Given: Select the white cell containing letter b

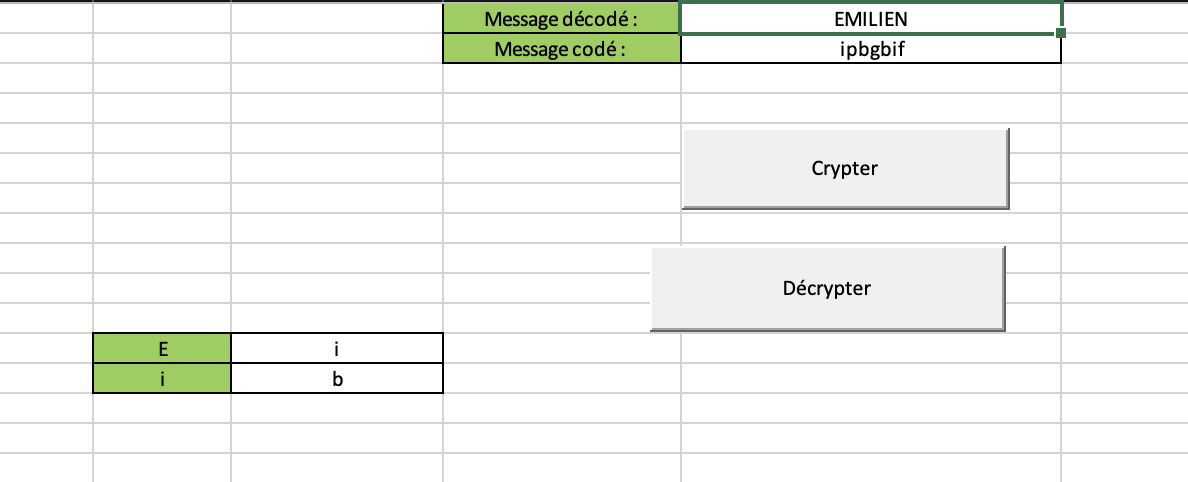Looking at the screenshot, I should [x=337, y=378].
